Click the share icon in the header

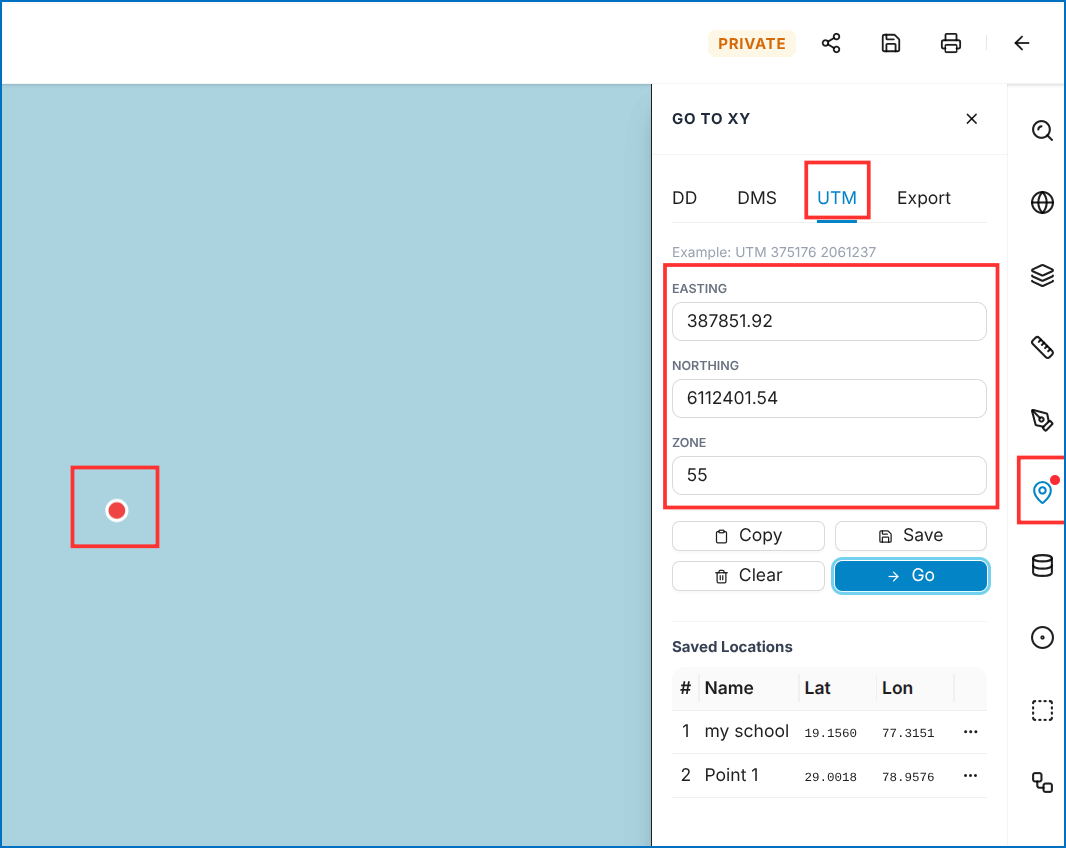[x=831, y=43]
